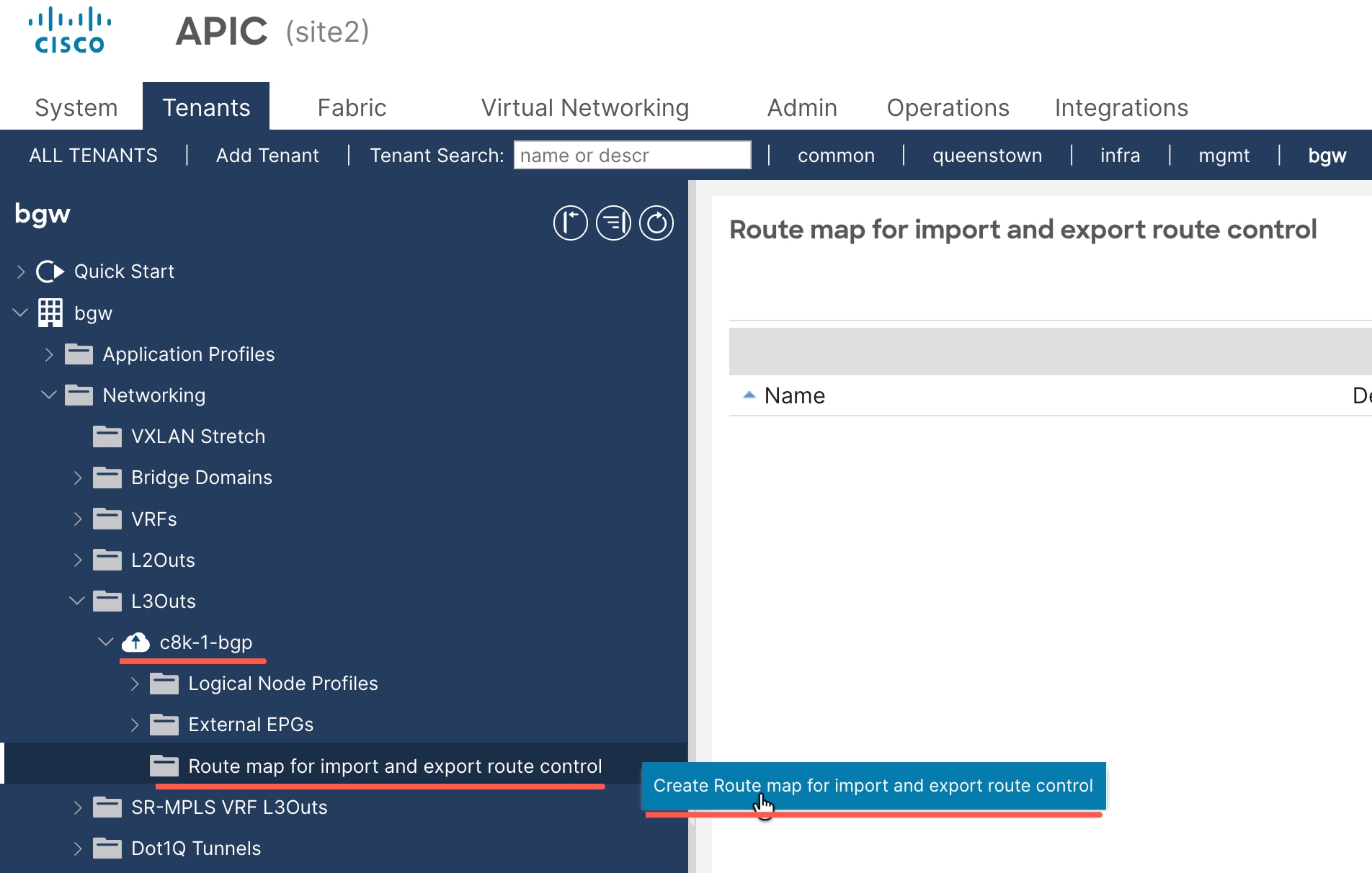Click the VXLAN Stretch folder icon
This screenshot has width=1372, height=873.
[x=107, y=436]
